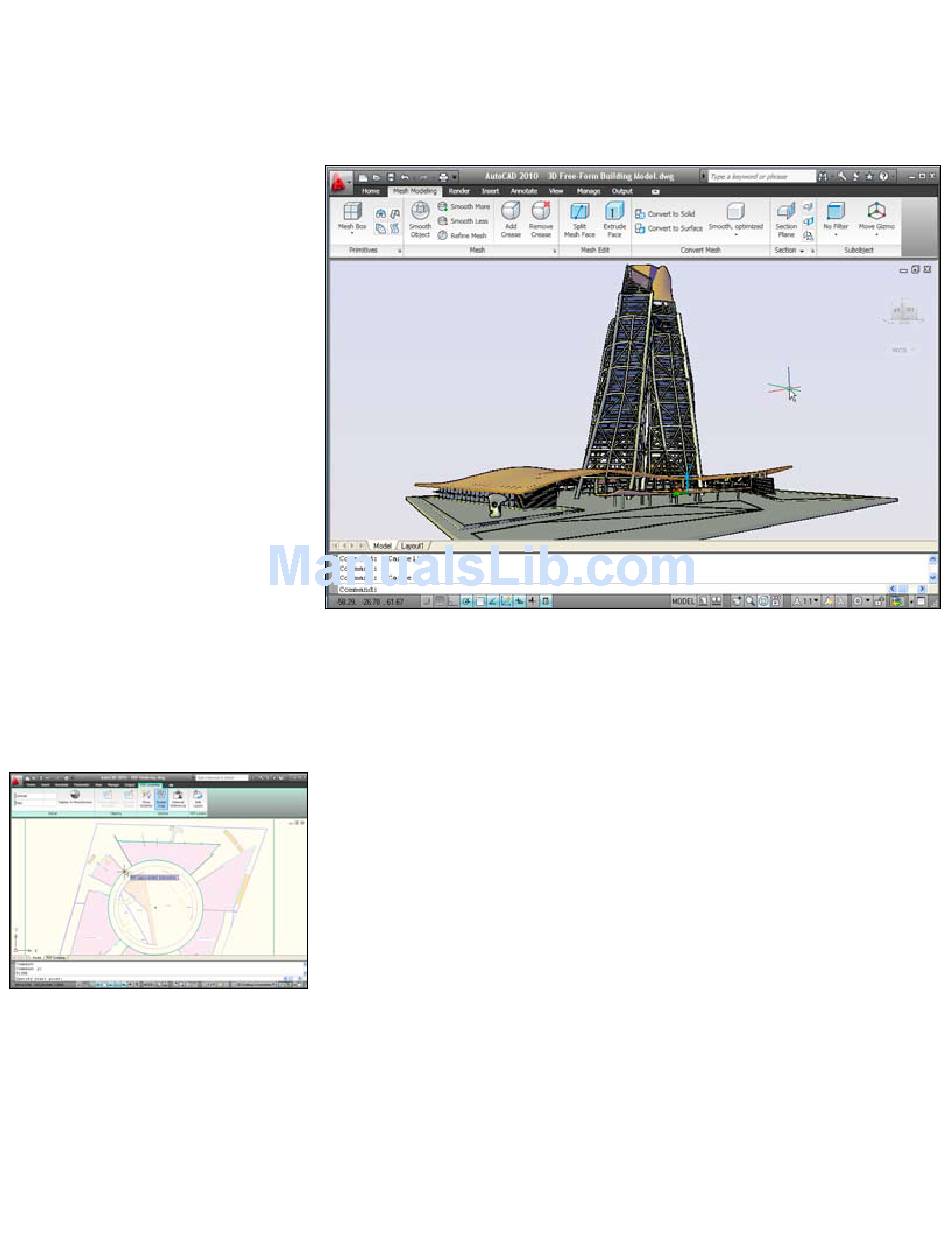Click the Undo arrow in quick access toolbar
950x1241 pixels.
point(405,177)
